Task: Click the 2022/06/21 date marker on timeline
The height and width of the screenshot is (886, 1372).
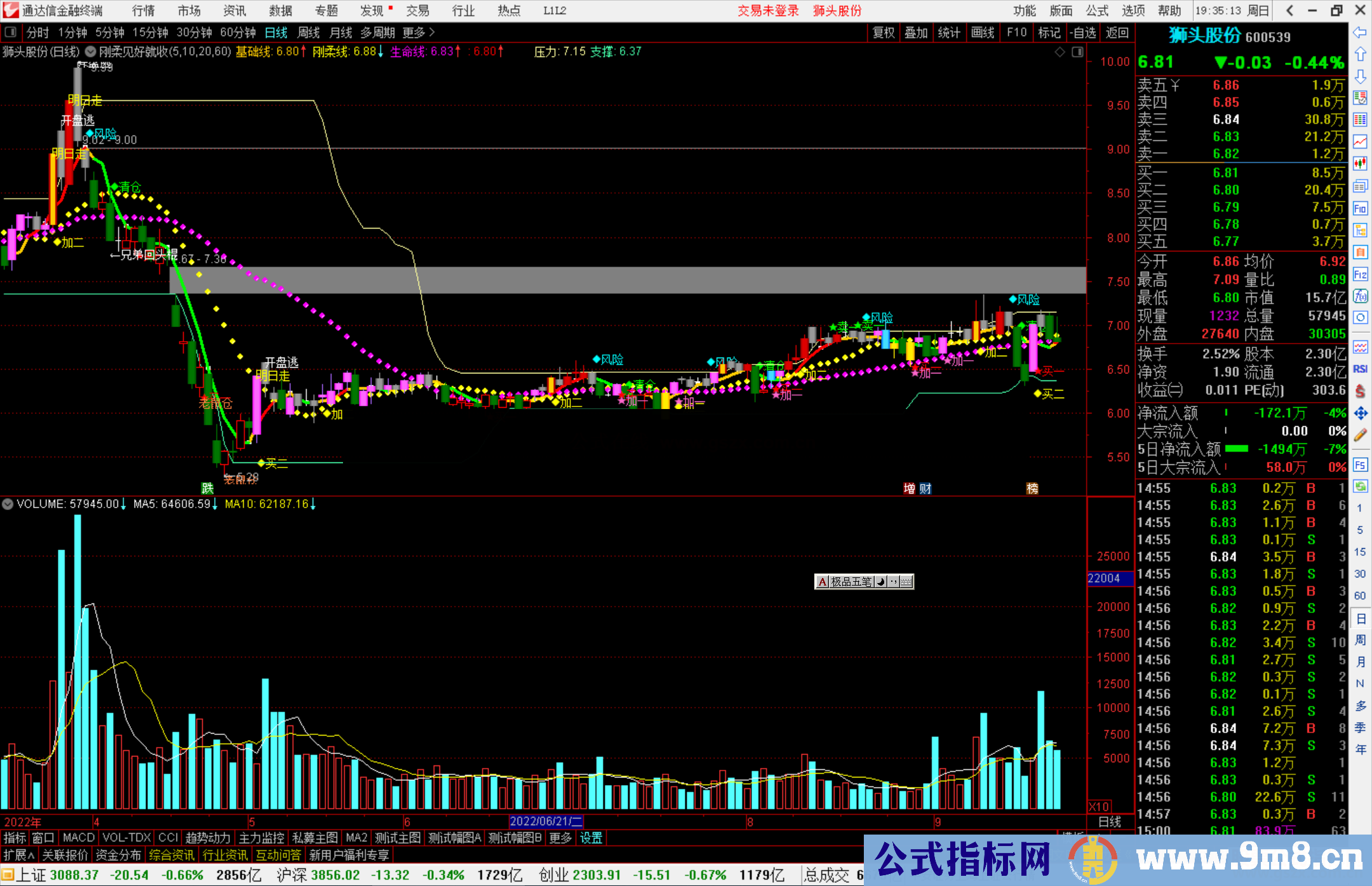Action: pos(546,821)
